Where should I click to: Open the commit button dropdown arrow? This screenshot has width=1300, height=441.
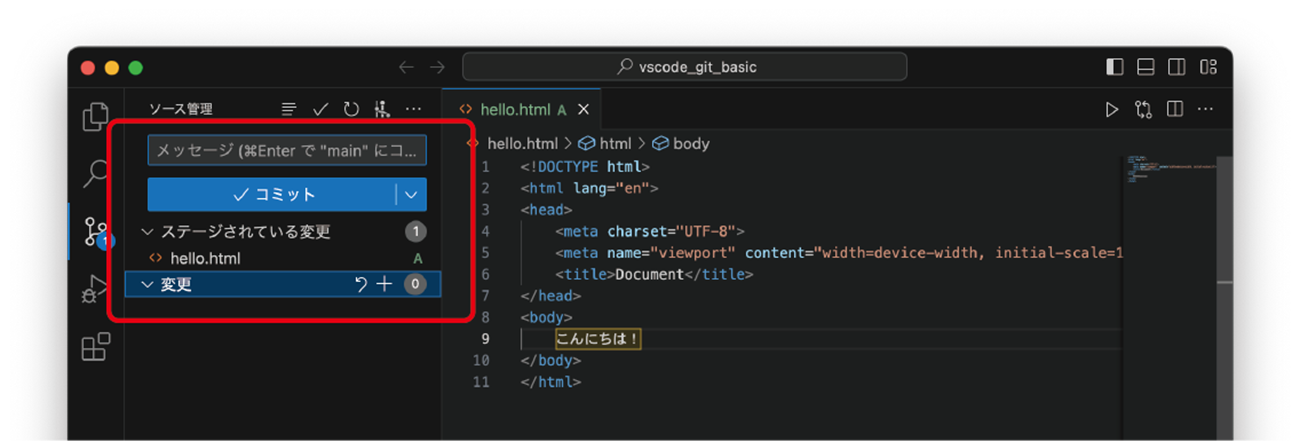coord(411,195)
